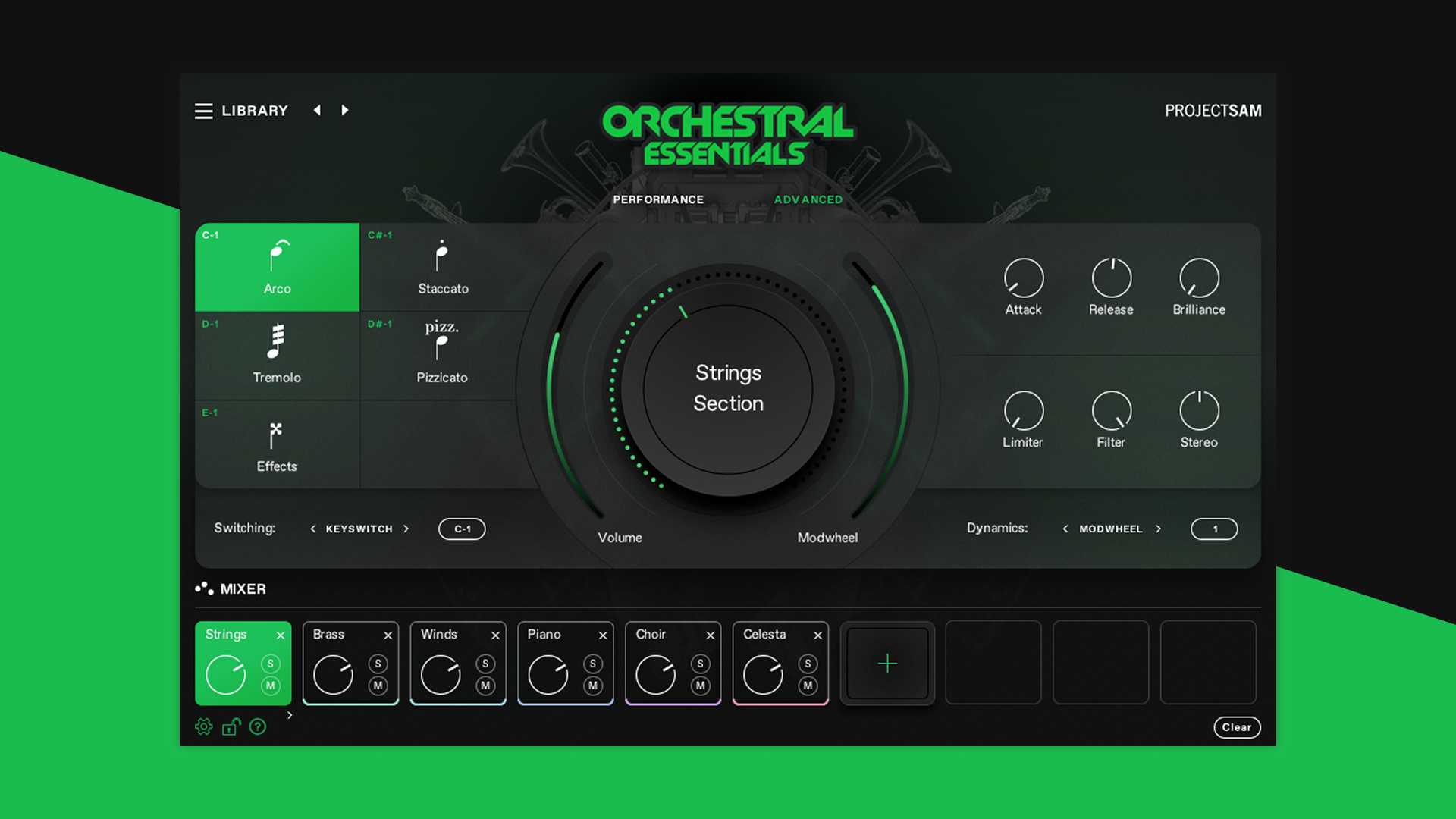Add a new instrument with plus button

(887, 663)
